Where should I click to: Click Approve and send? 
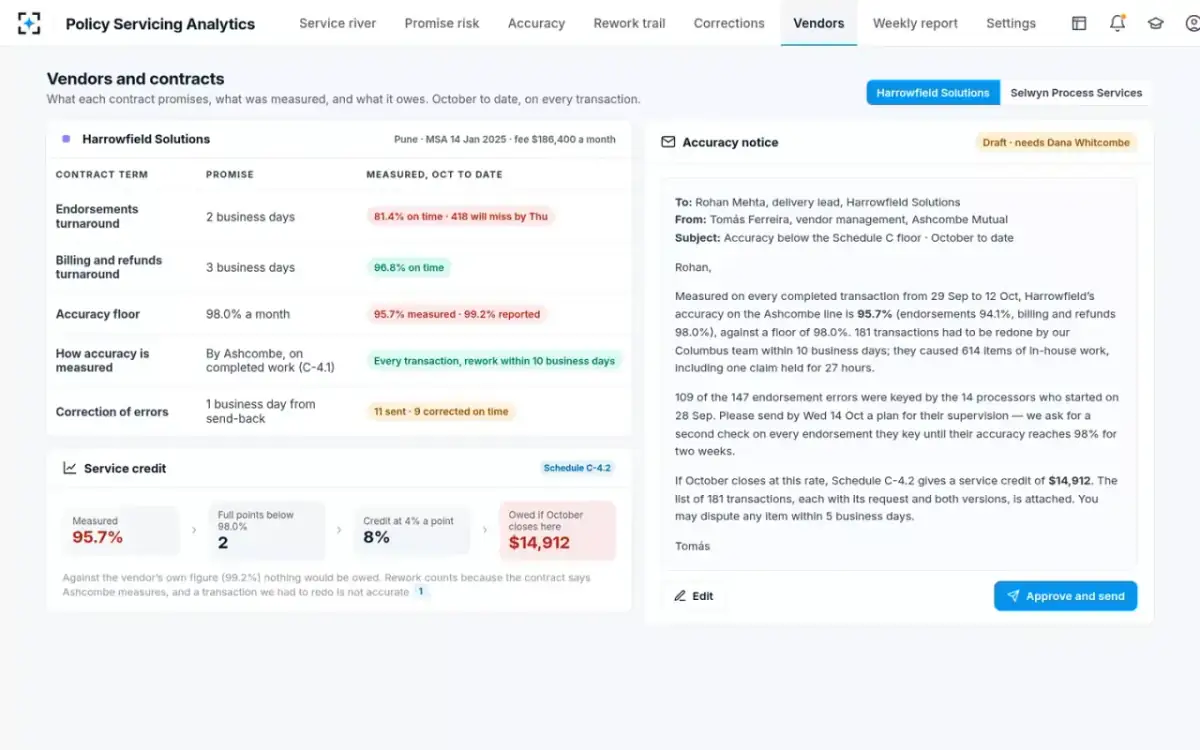click(x=1065, y=596)
